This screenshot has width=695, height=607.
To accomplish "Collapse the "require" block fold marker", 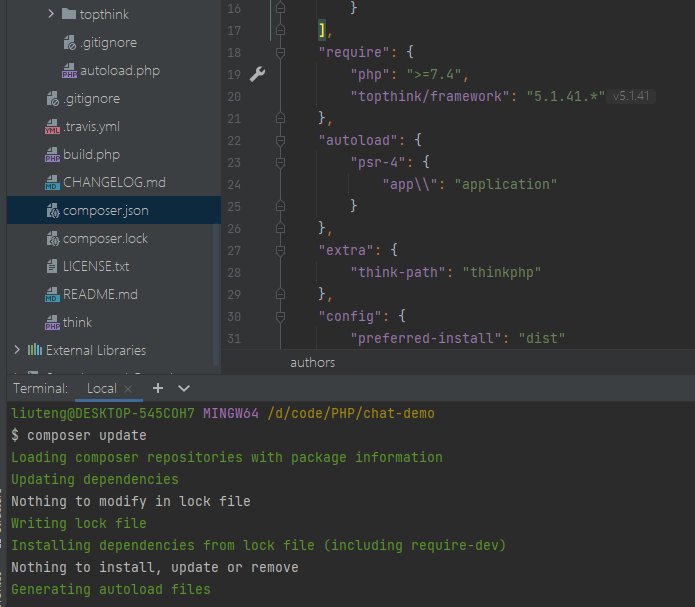I will tap(281, 51).
